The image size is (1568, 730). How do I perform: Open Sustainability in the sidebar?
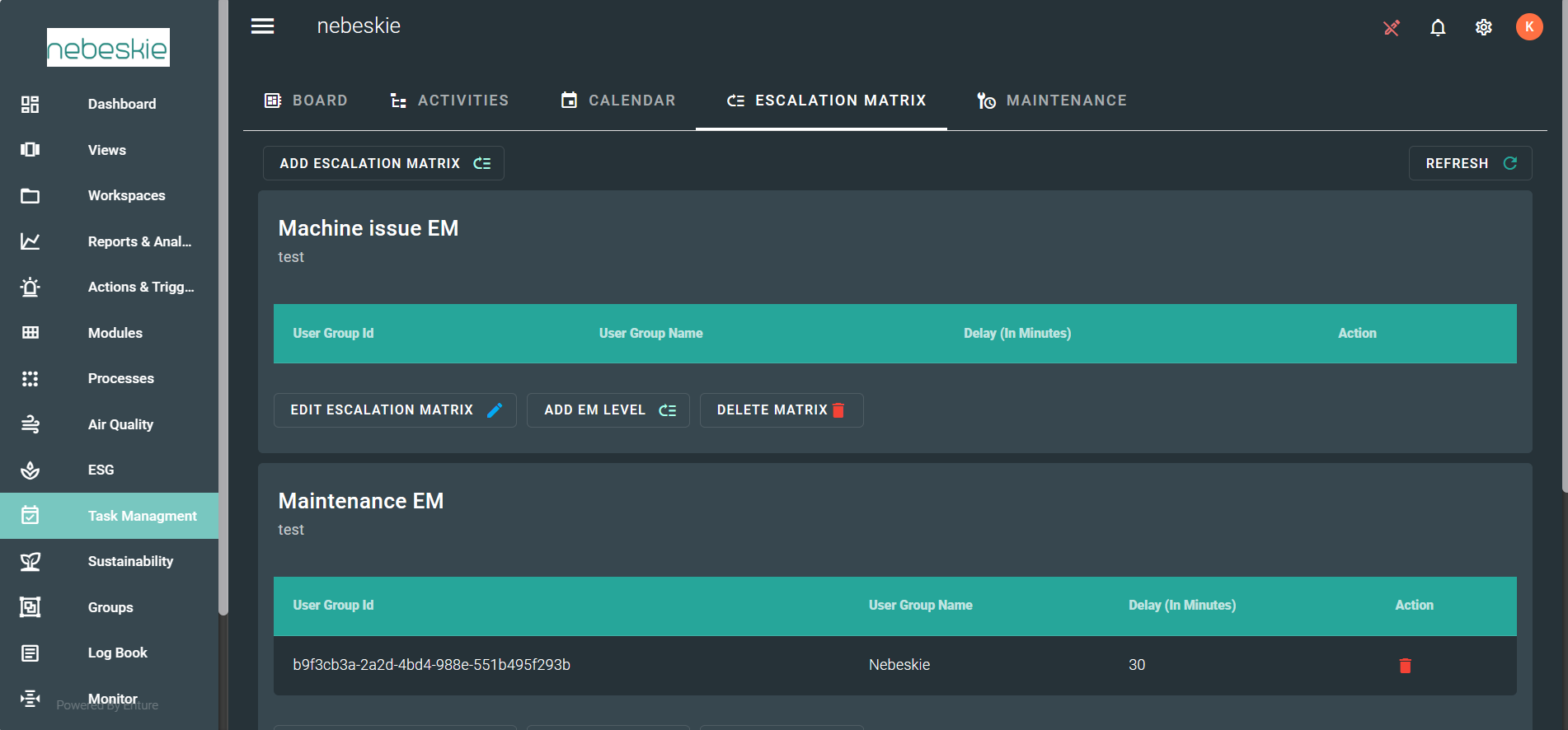pyautogui.click(x=130, y=561)
